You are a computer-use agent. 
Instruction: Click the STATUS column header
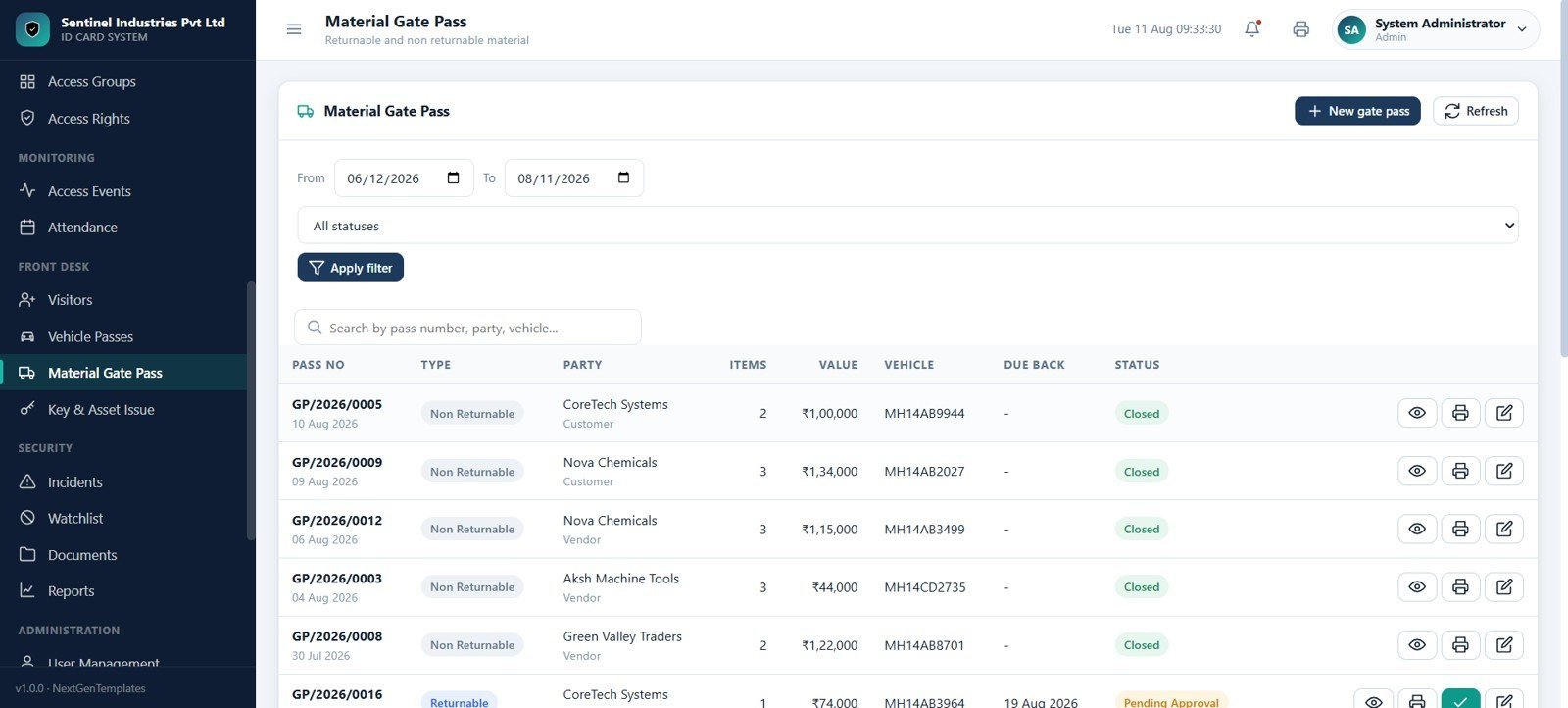pyautogui.click(x=1137, y=365)
